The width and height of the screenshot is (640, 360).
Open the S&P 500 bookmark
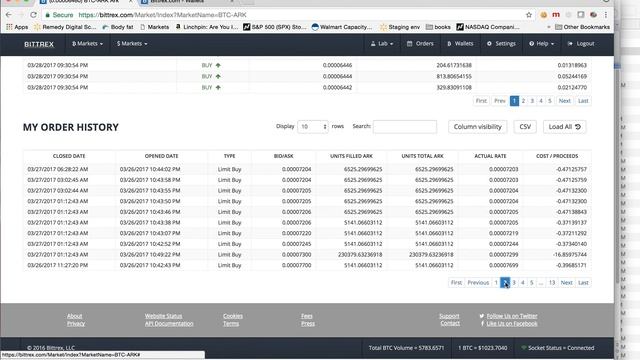[275, 27]
